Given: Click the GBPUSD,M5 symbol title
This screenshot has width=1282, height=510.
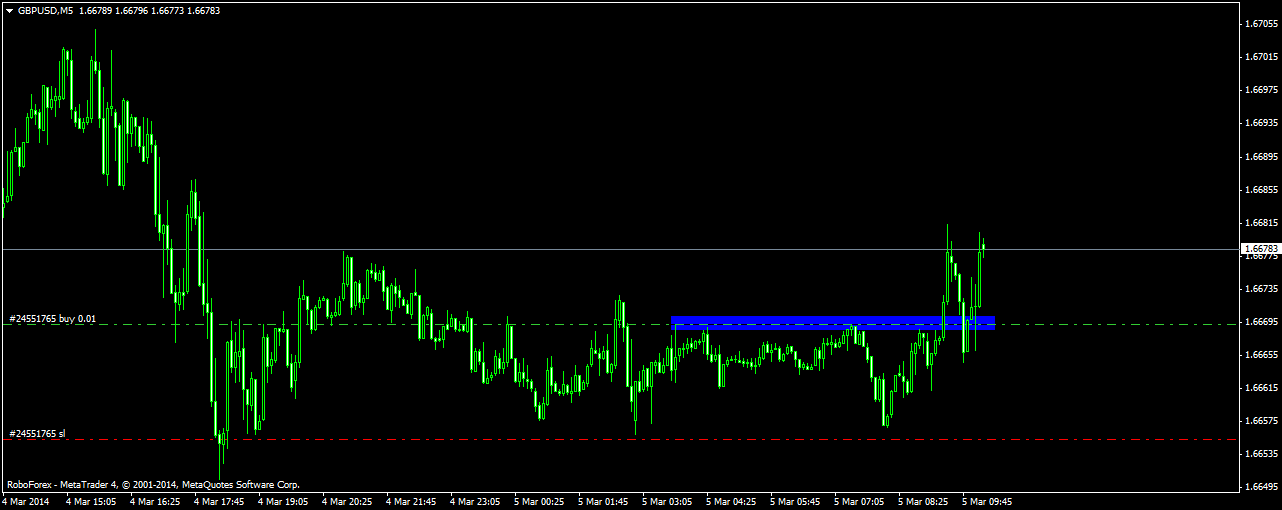Looking at the screenshot, I should click(x=44, y=10).
